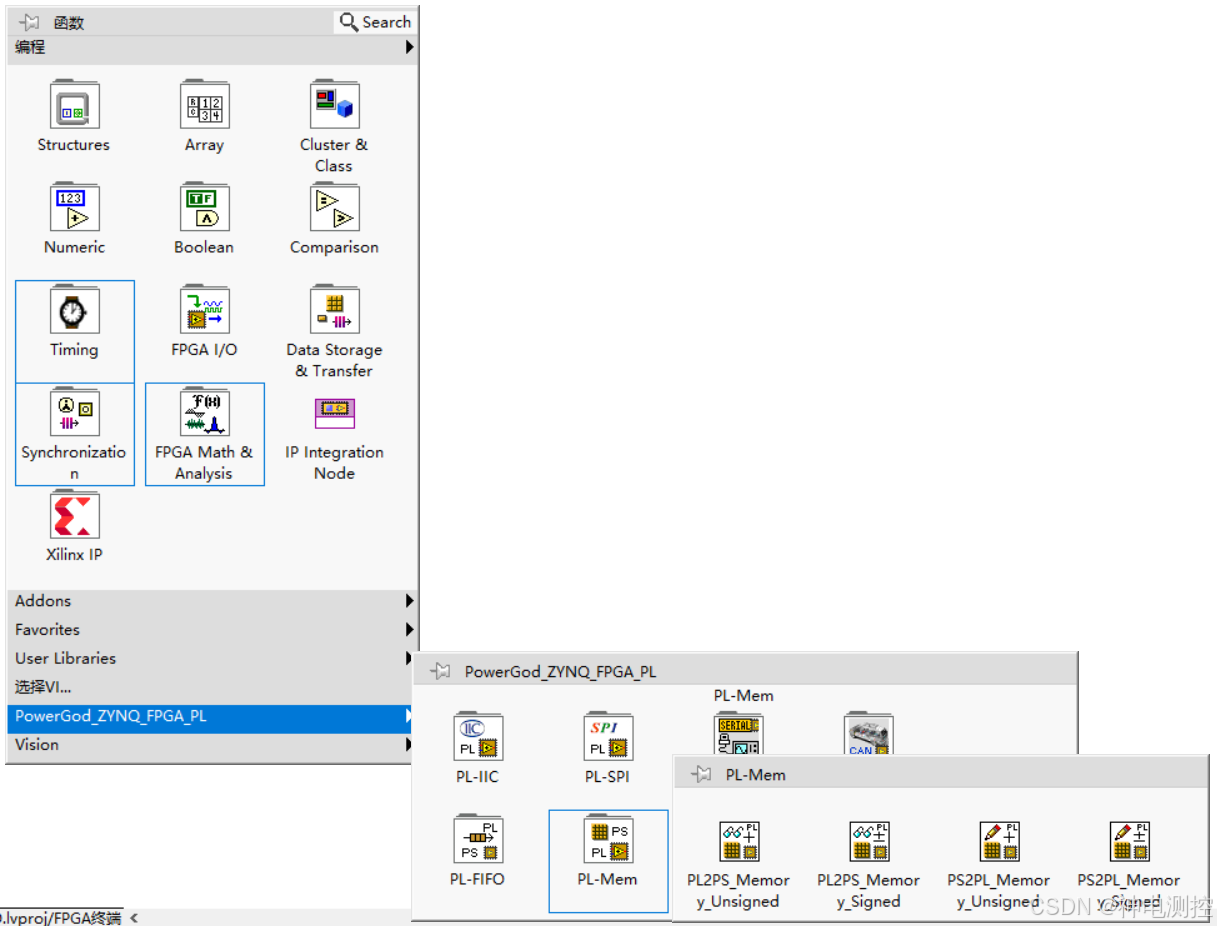Image resolution: width=1217 pixels, height=926 pixels.
Task: Click the arrow beside FPGA终端 path
Action: 133,918
